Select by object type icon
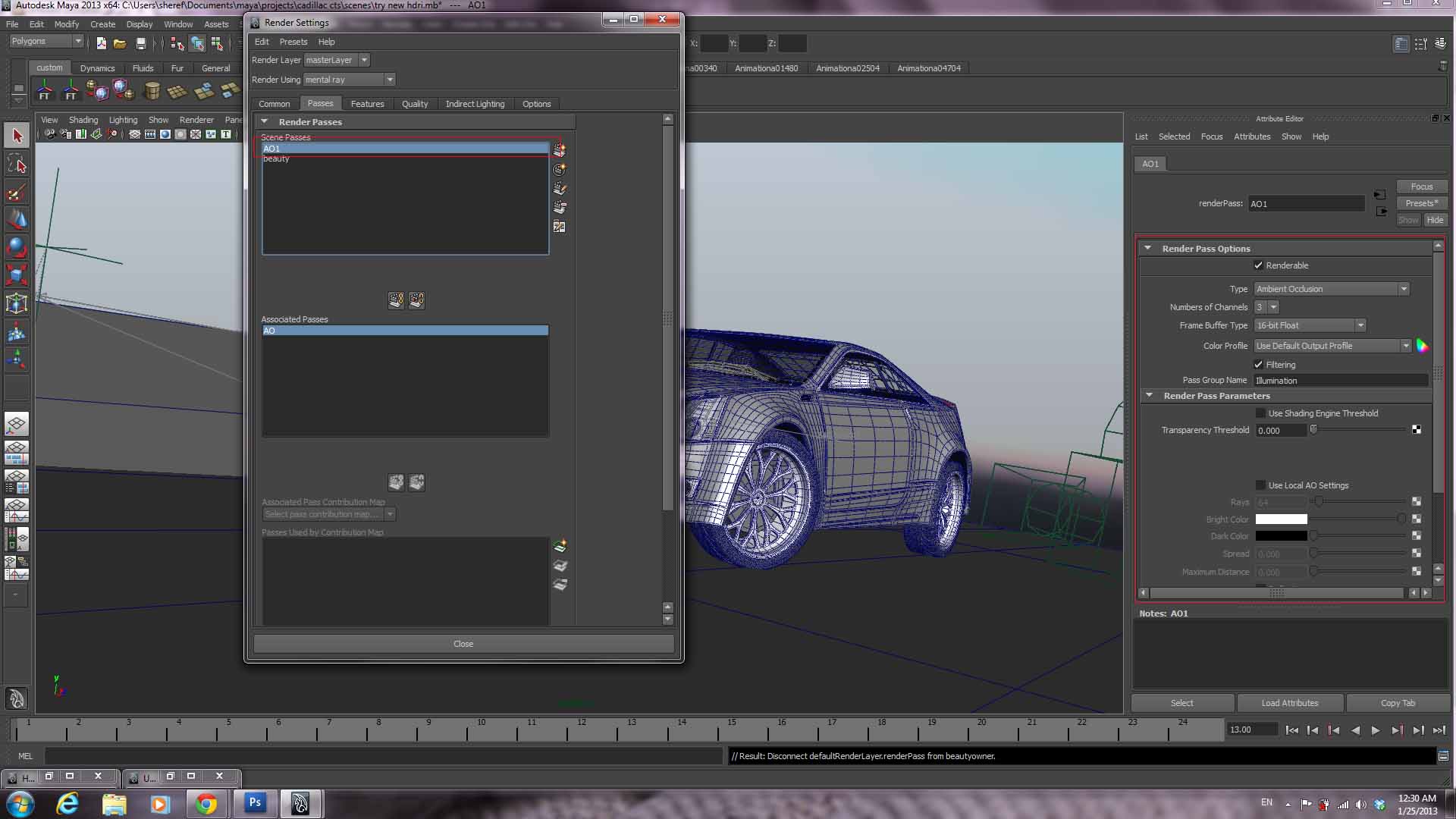Viewport: 1456px width, 819px height. point(197,43)
